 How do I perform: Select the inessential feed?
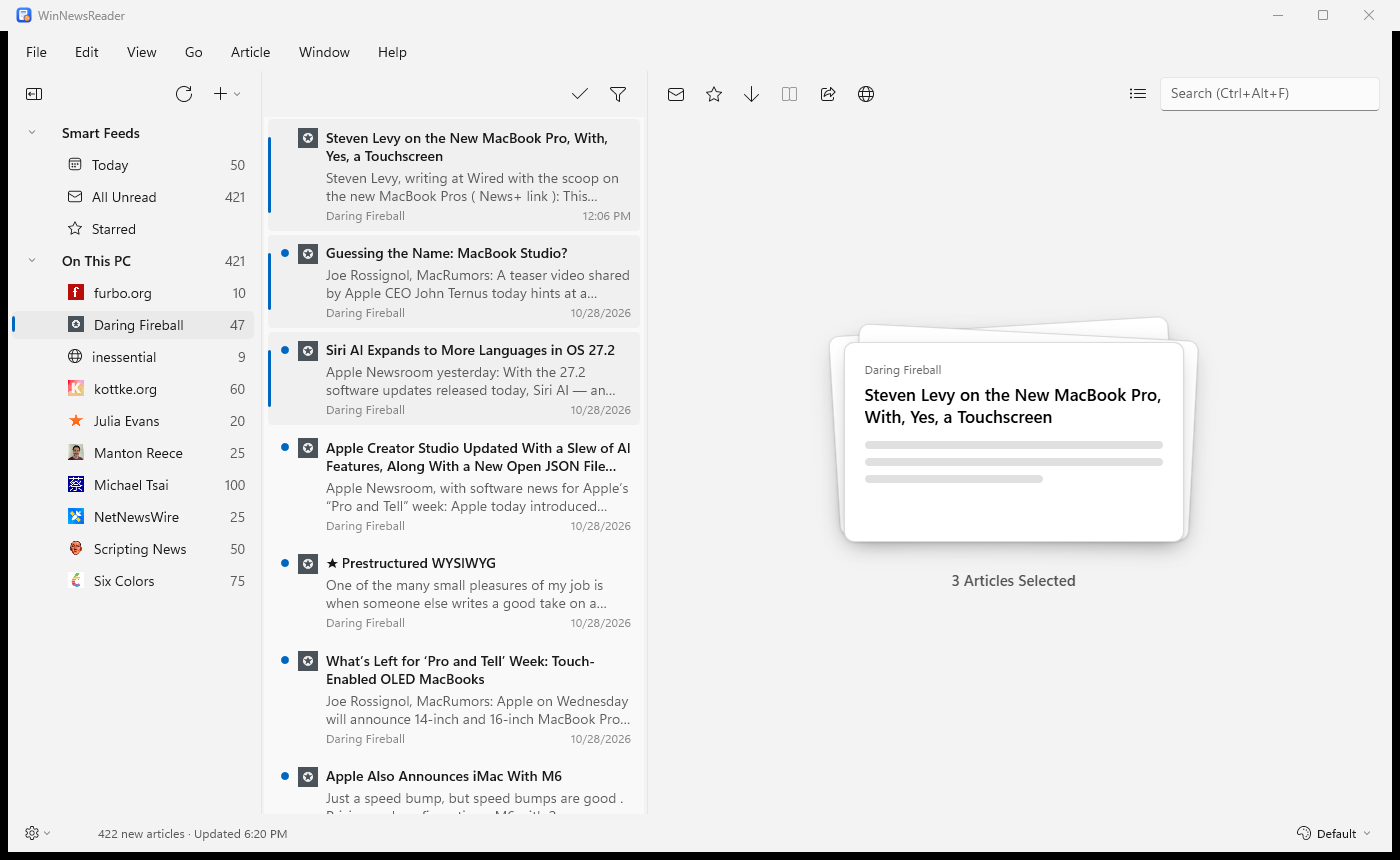[x=133, y=357]
